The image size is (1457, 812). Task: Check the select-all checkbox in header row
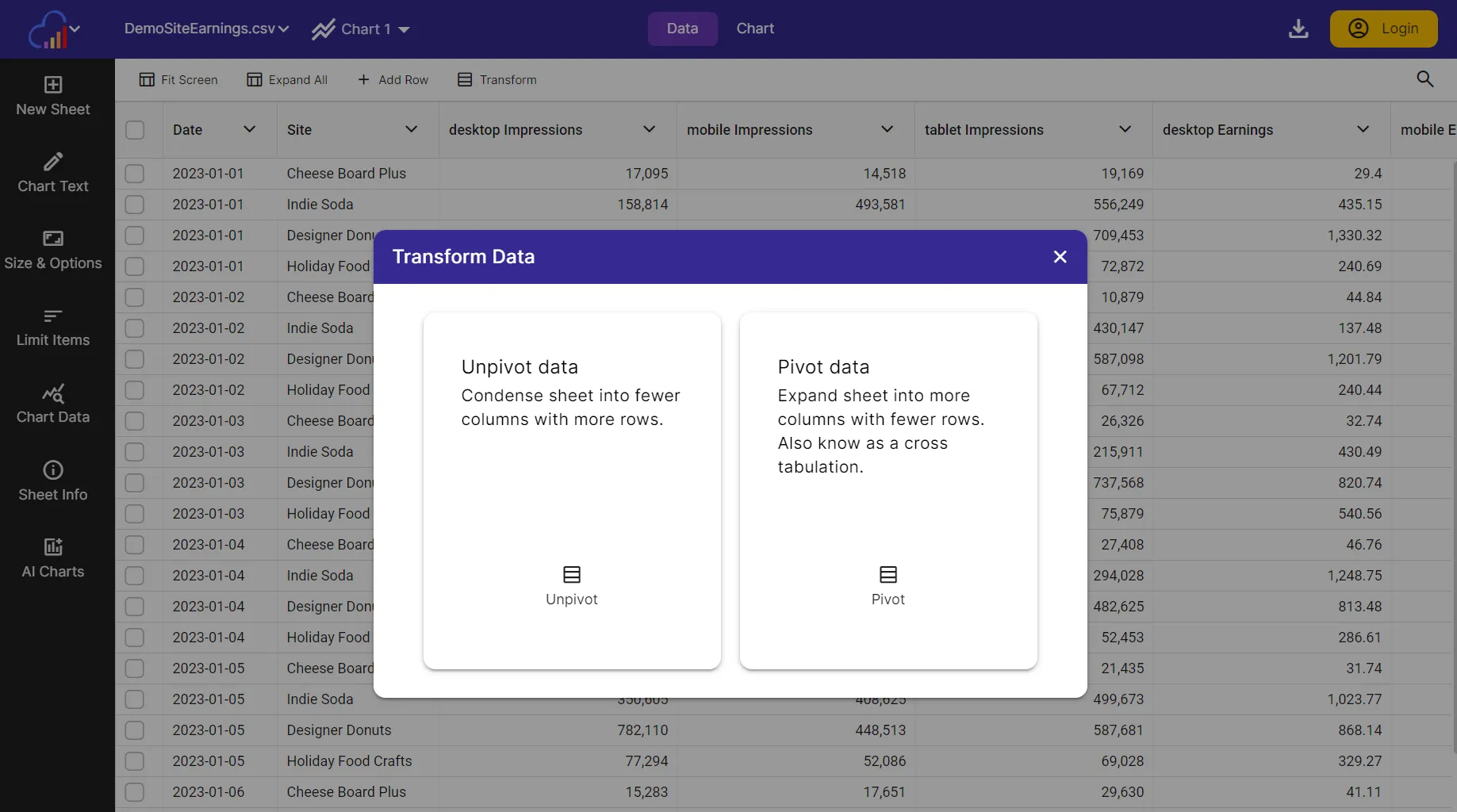coord(135,129)
